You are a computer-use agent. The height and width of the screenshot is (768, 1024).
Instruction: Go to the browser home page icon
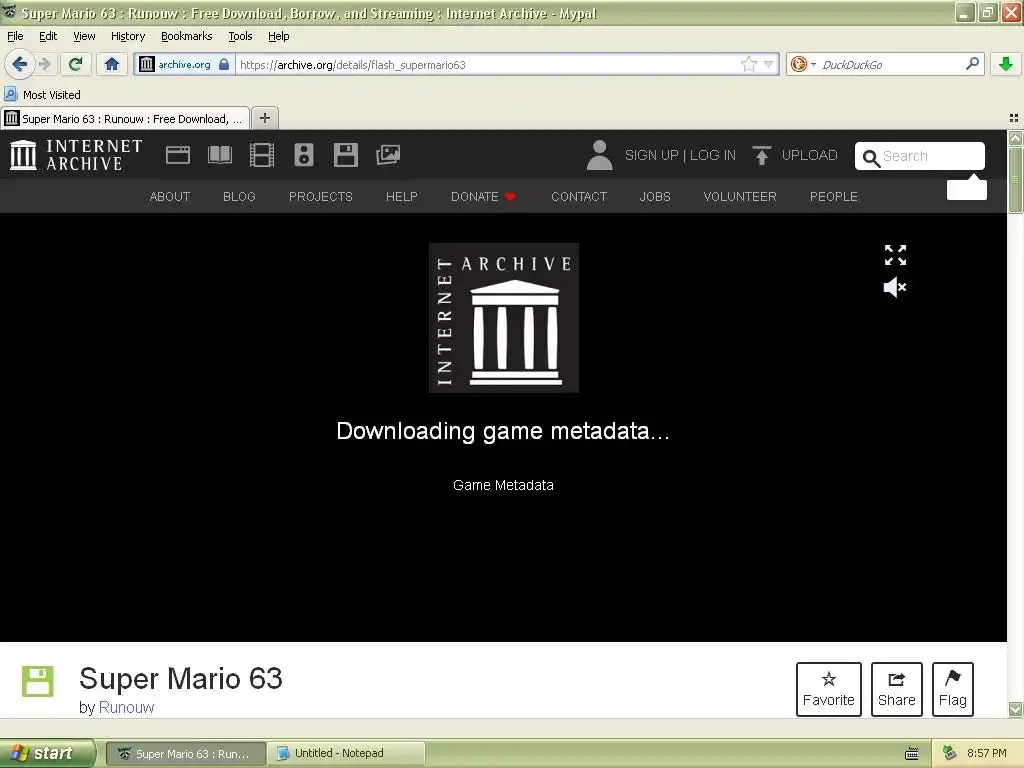[x=112, y=64]
